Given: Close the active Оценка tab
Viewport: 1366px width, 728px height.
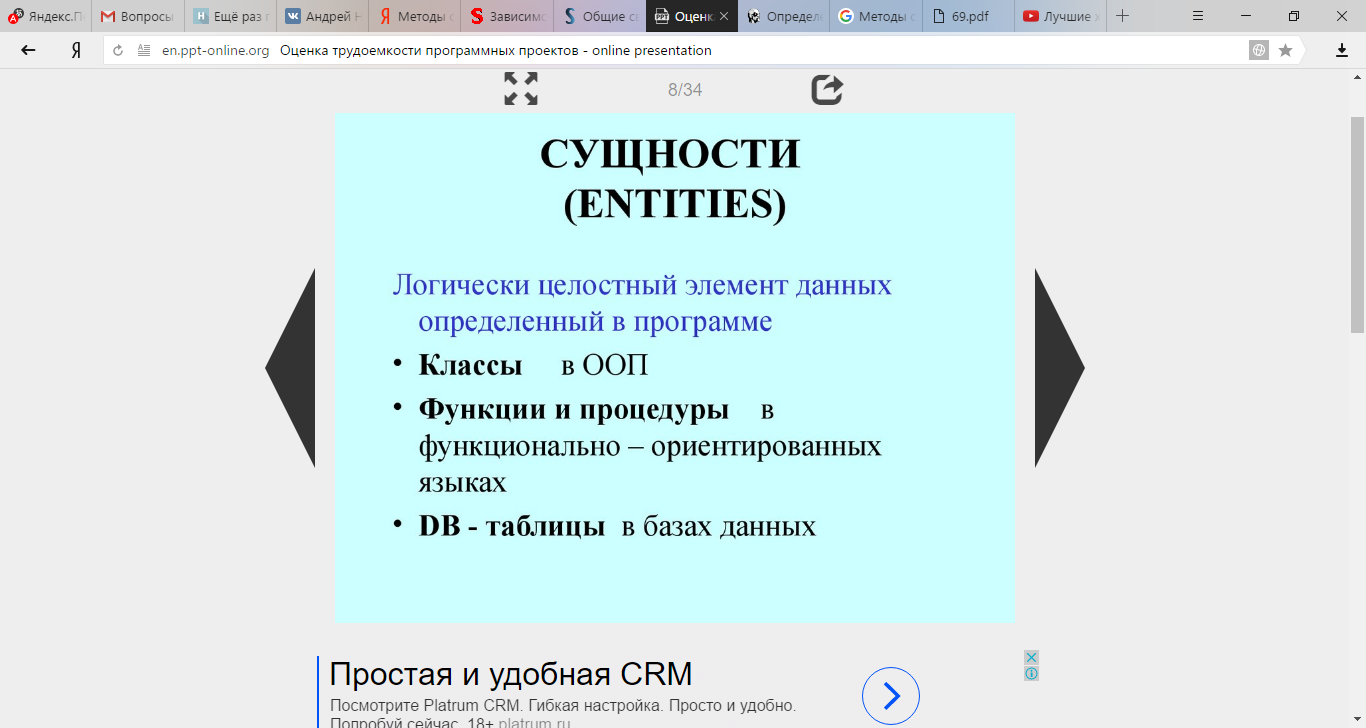Looking at the screenshot, I should pos(724,16).
